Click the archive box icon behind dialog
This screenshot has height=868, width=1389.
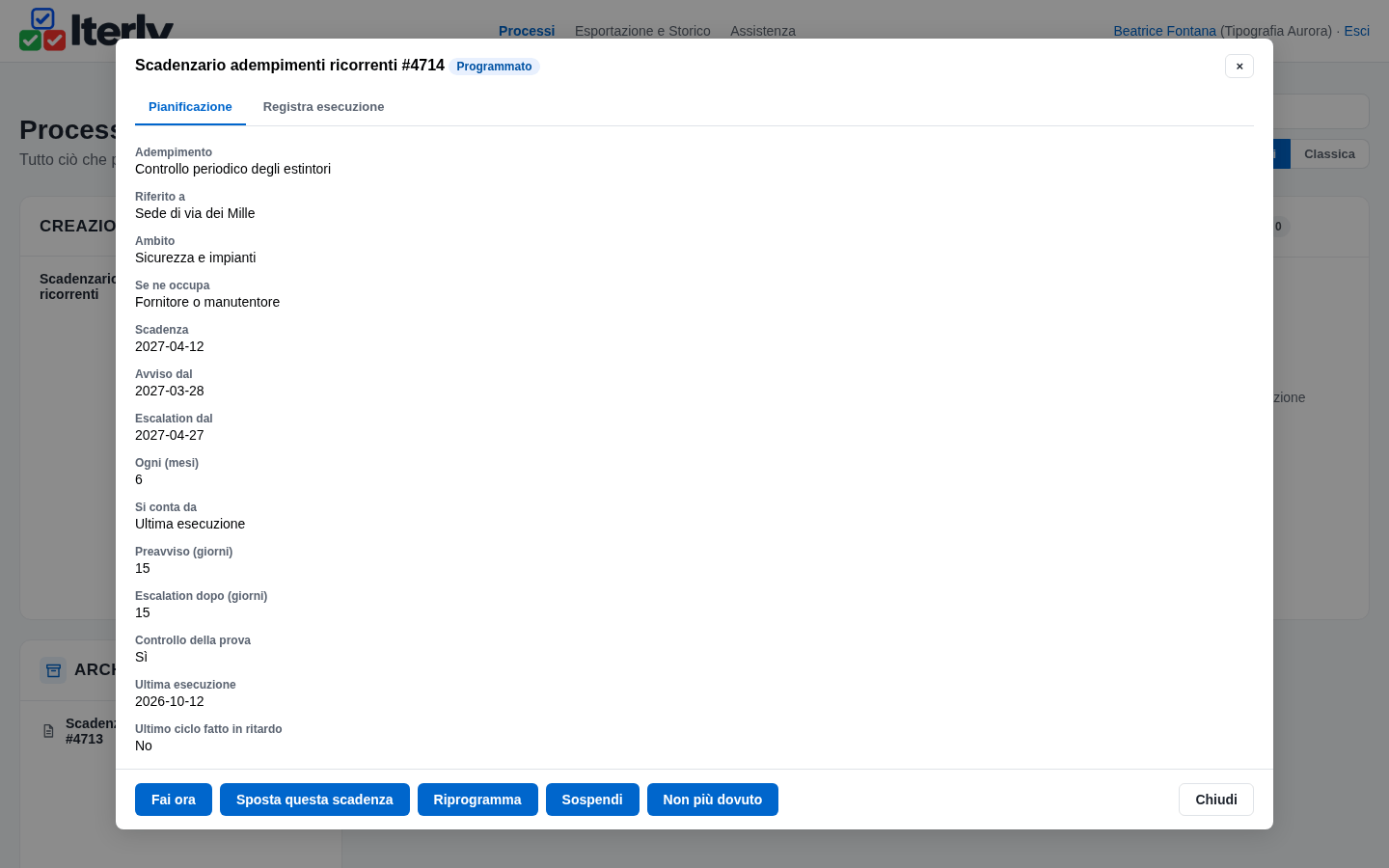(53, 670)
